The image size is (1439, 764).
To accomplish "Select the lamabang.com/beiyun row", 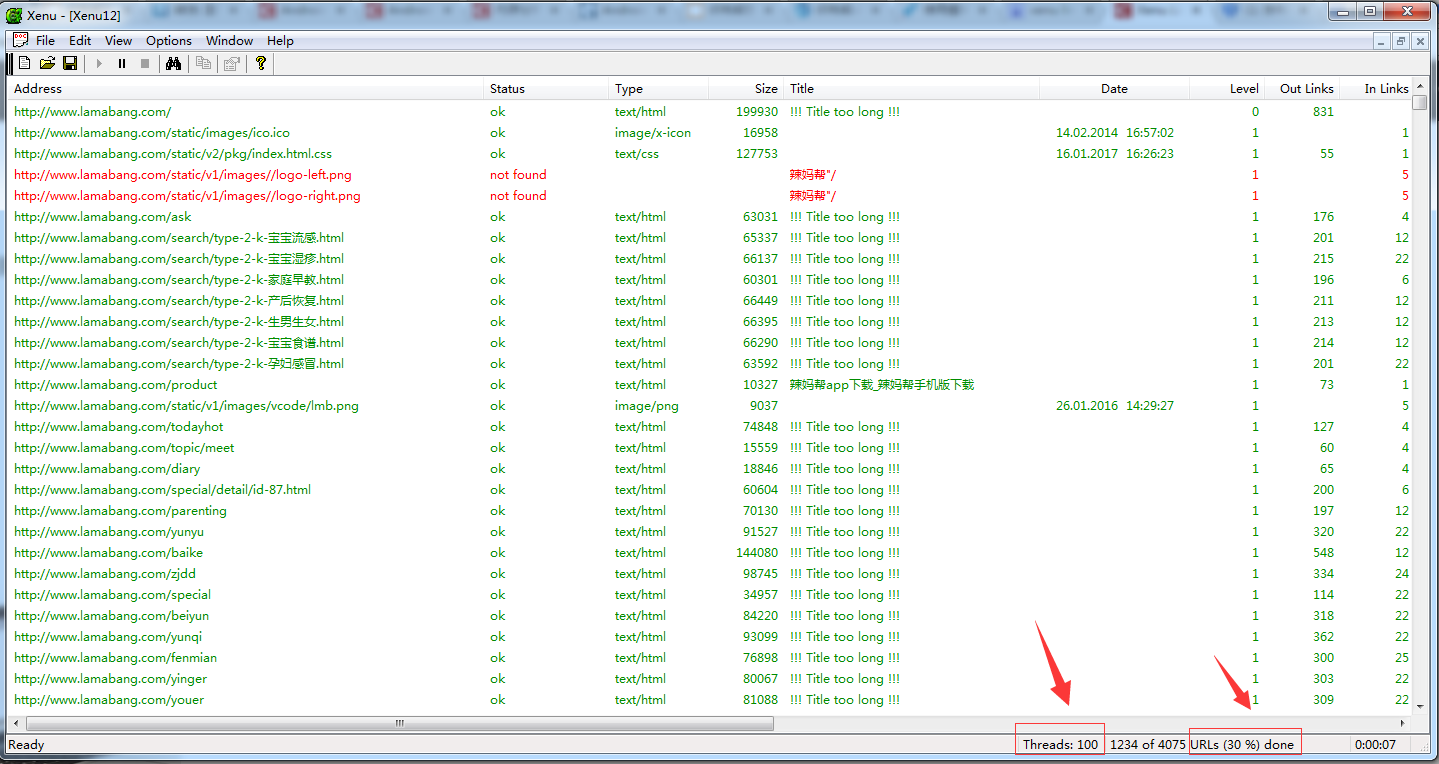I will [710, 616].
